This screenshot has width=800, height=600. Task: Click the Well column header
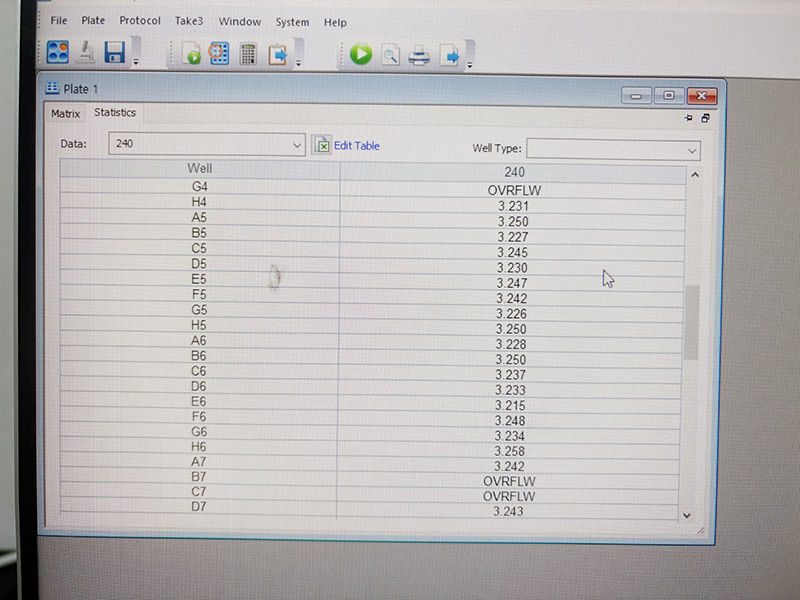coord(199,168)
